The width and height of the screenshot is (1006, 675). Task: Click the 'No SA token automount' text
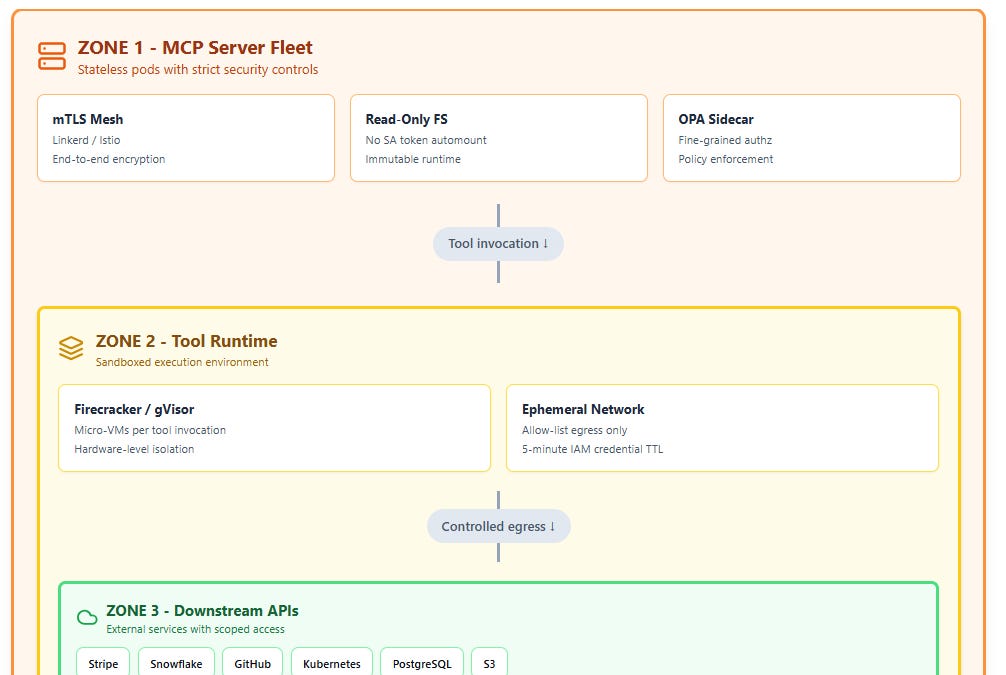426,140
